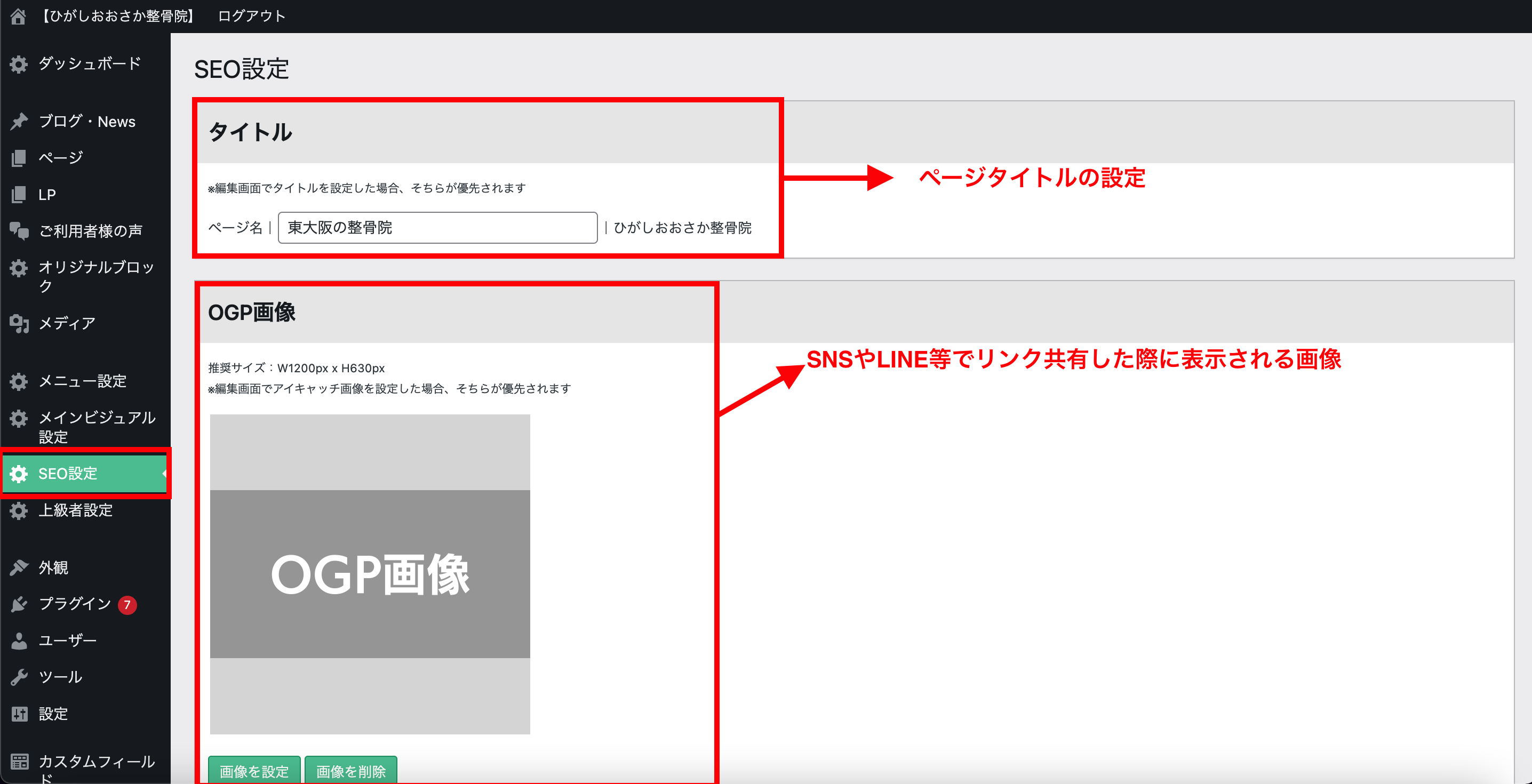Open 上級者設定 in the sidebar

[x=75, y=510]
